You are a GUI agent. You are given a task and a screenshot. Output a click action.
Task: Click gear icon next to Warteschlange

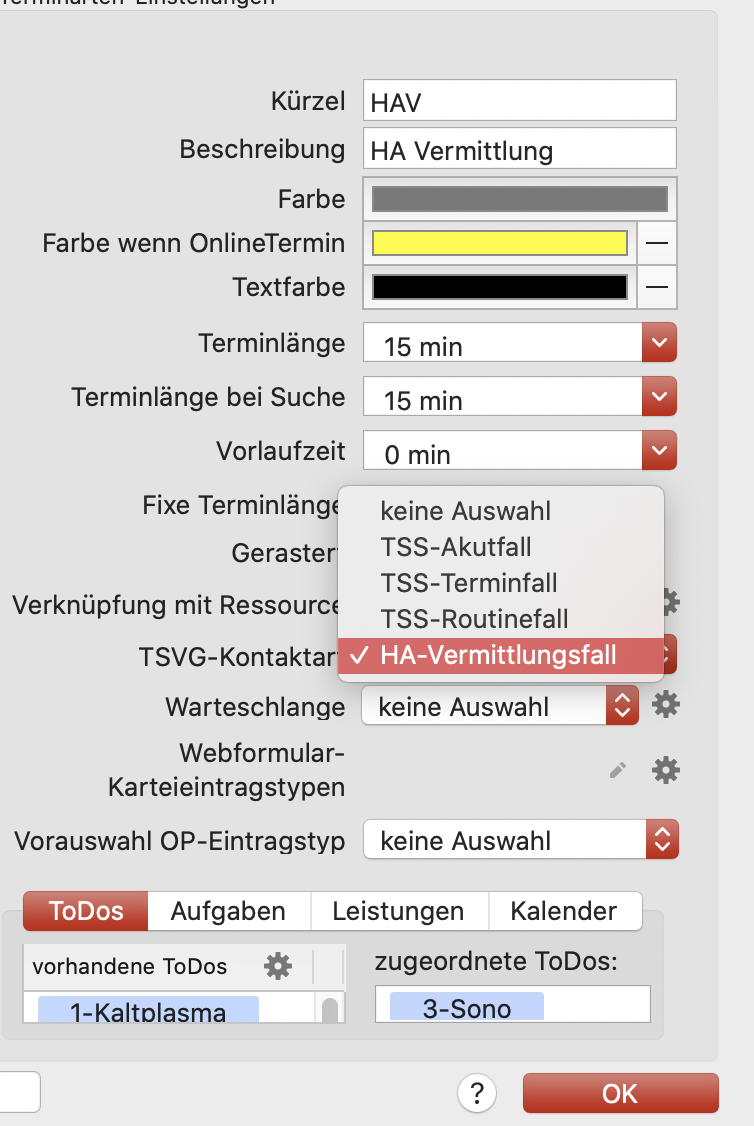666,705
